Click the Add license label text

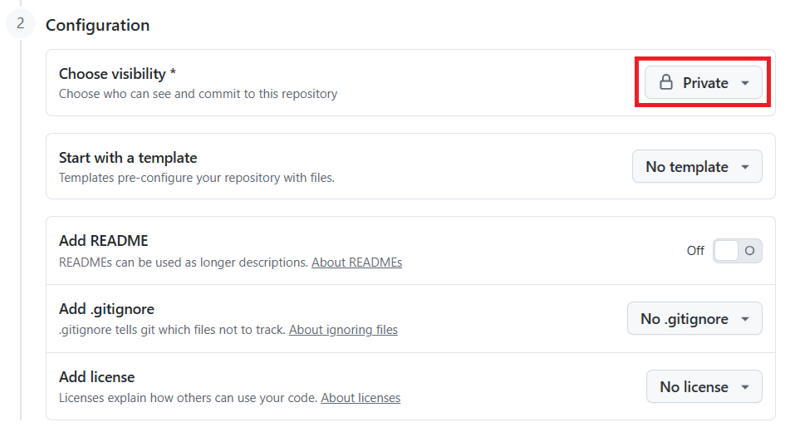97,377
